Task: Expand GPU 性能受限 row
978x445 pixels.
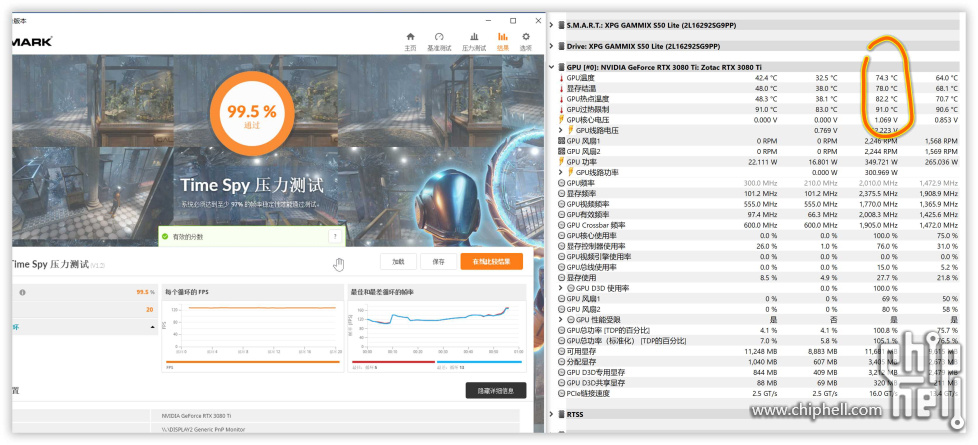Action: (561, 320)
